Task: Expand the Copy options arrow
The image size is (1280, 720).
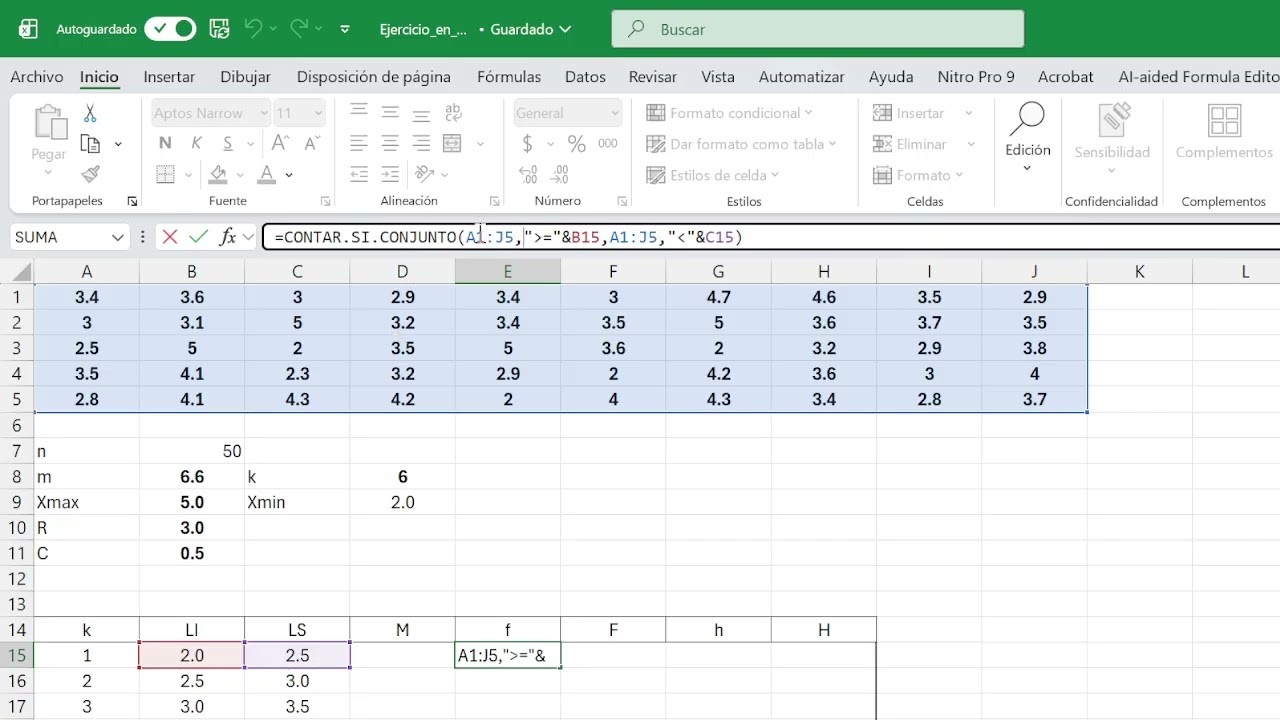Action: [118, 145]
